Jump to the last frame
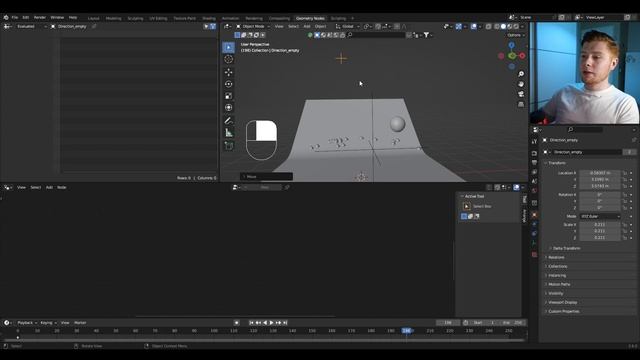This screenshot has height=360, width=640. [285, 323]
